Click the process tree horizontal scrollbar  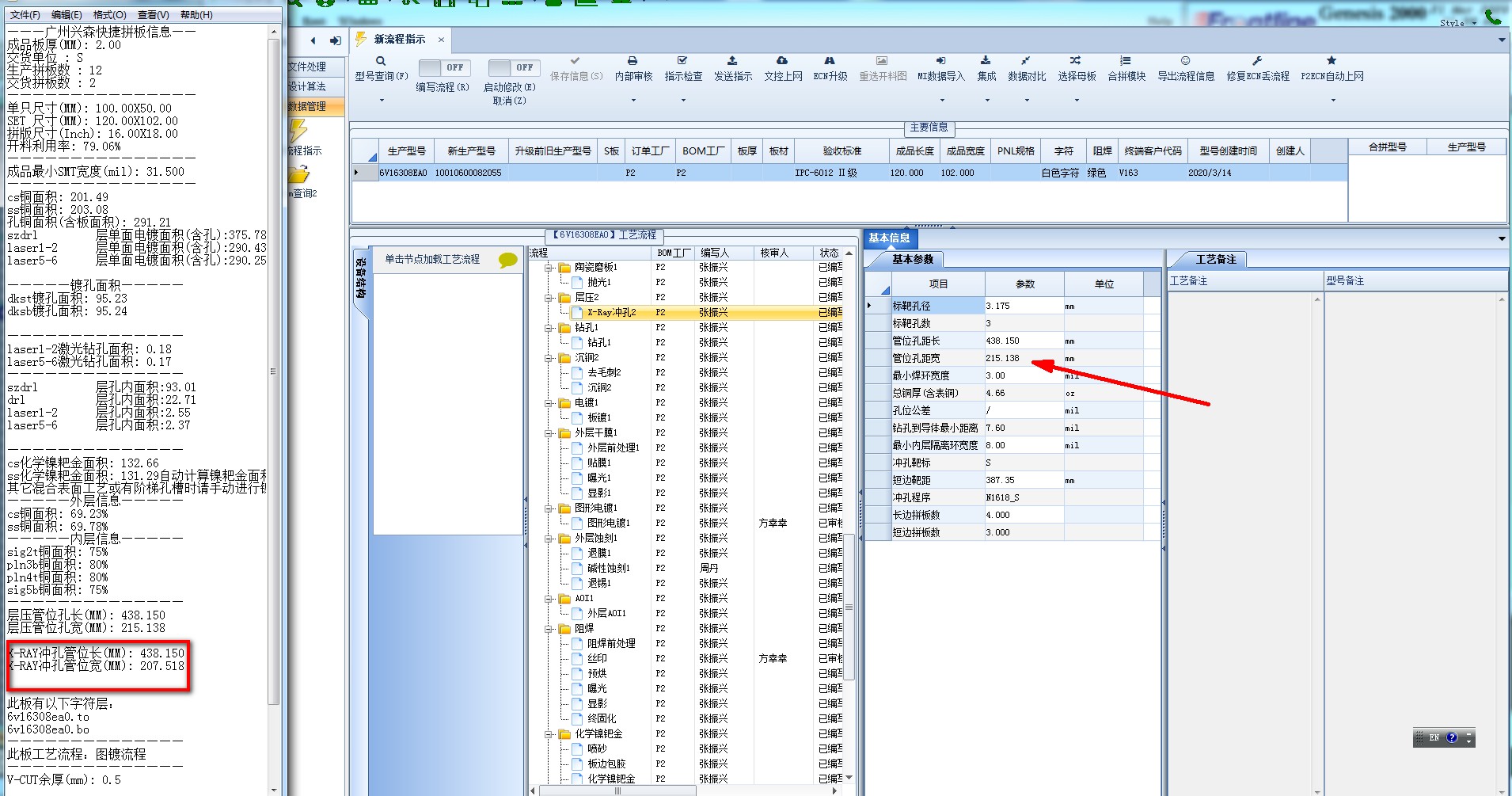click(x=617, y=790)
